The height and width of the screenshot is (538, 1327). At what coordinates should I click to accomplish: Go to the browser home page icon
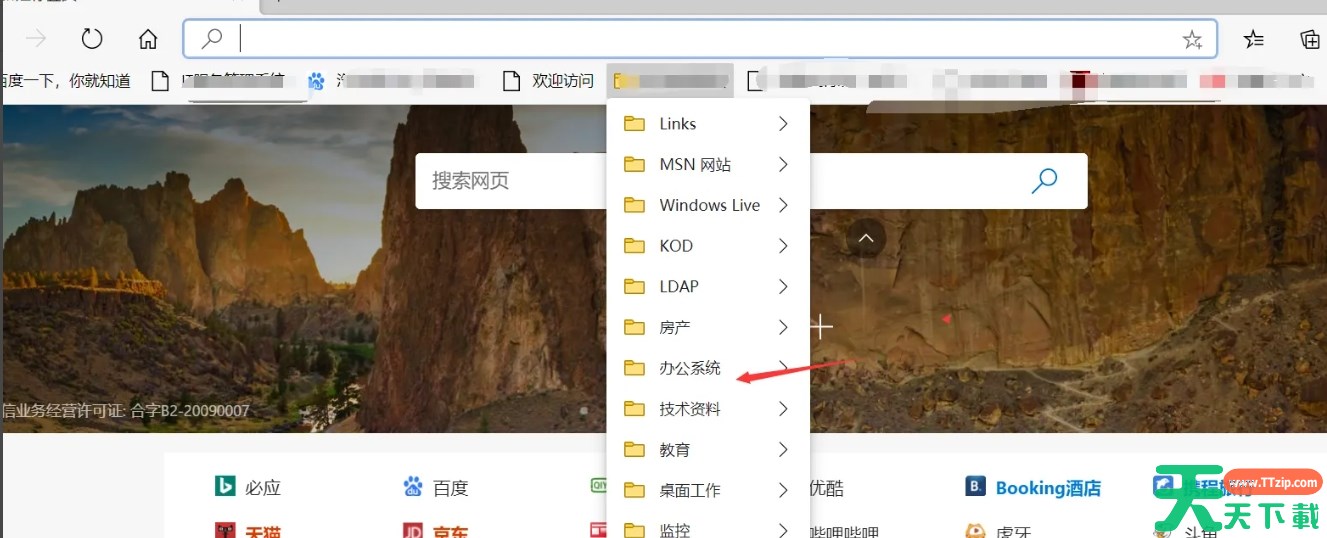pyautogui.click(x=148, y=39)
